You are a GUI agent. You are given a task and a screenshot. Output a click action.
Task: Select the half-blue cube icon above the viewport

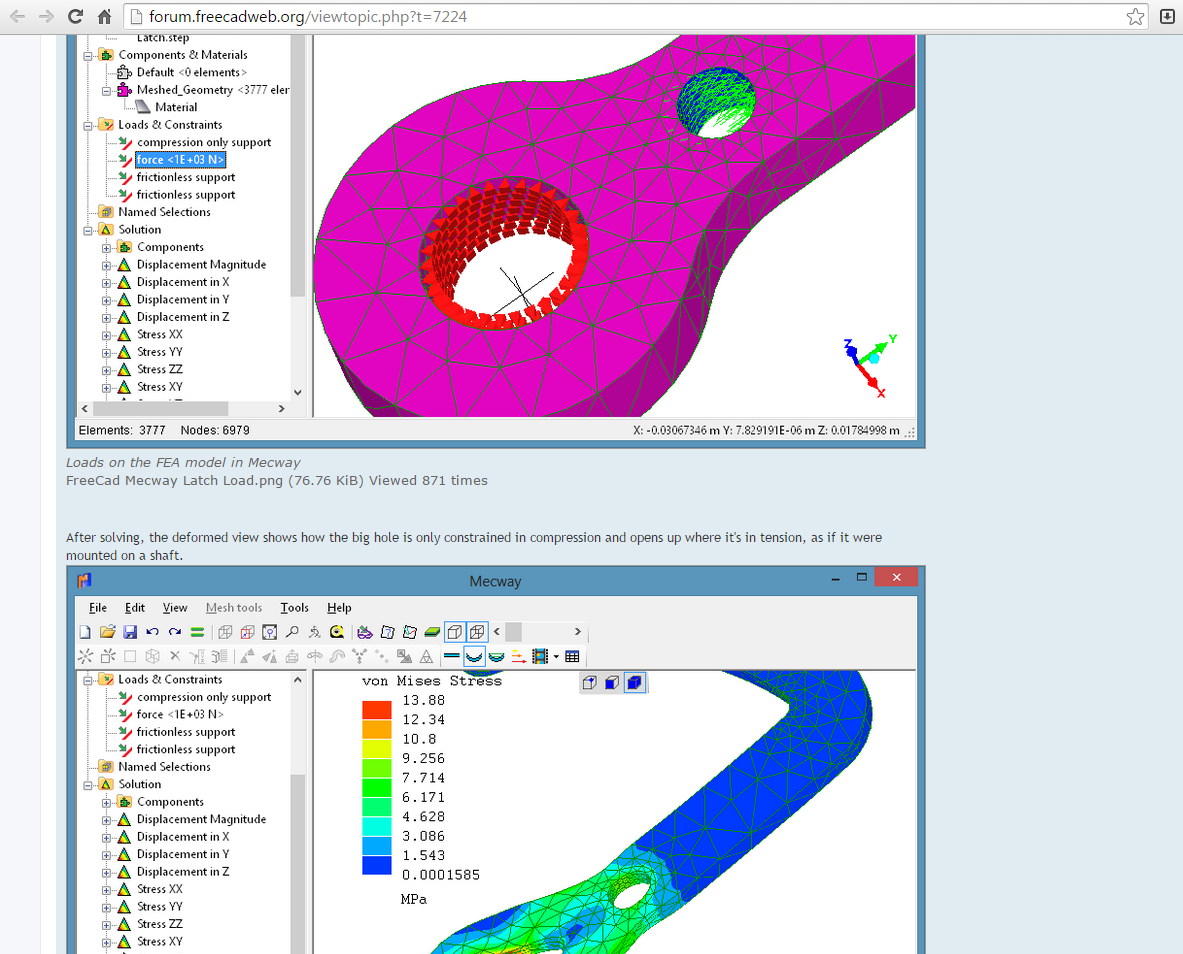click(x=612, y=682)
